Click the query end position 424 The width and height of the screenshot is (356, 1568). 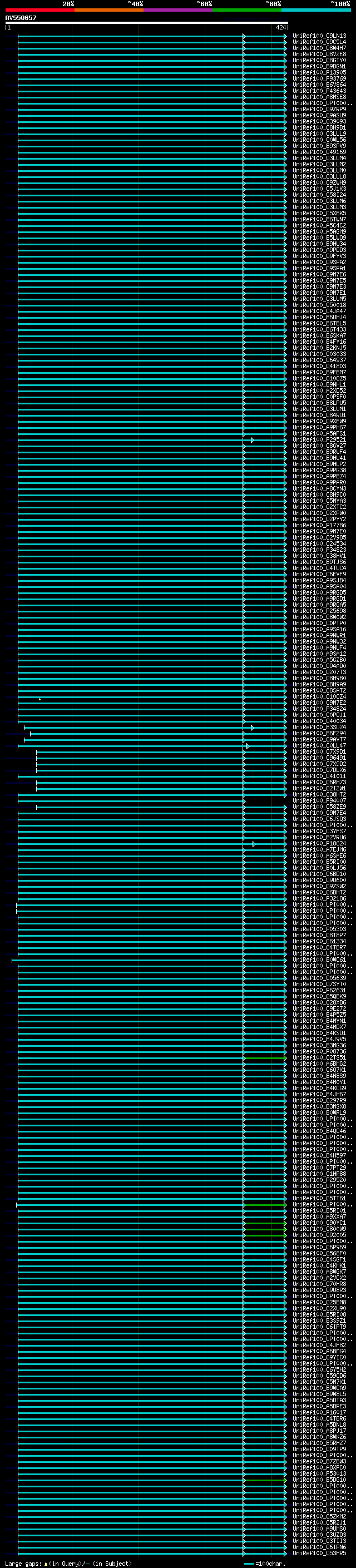(280, 27)
